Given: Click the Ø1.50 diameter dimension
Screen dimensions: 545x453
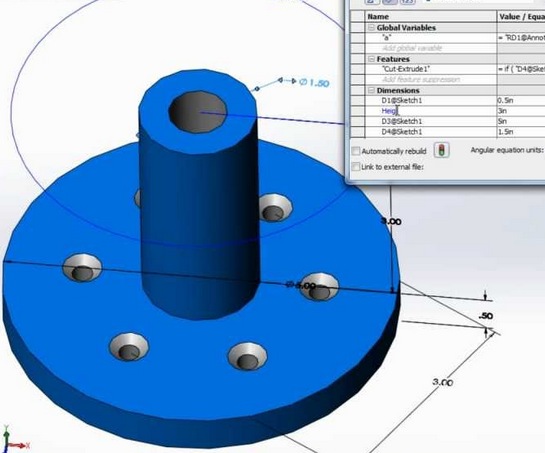Looking at the screenshot, I should click(x=314, y=83).
